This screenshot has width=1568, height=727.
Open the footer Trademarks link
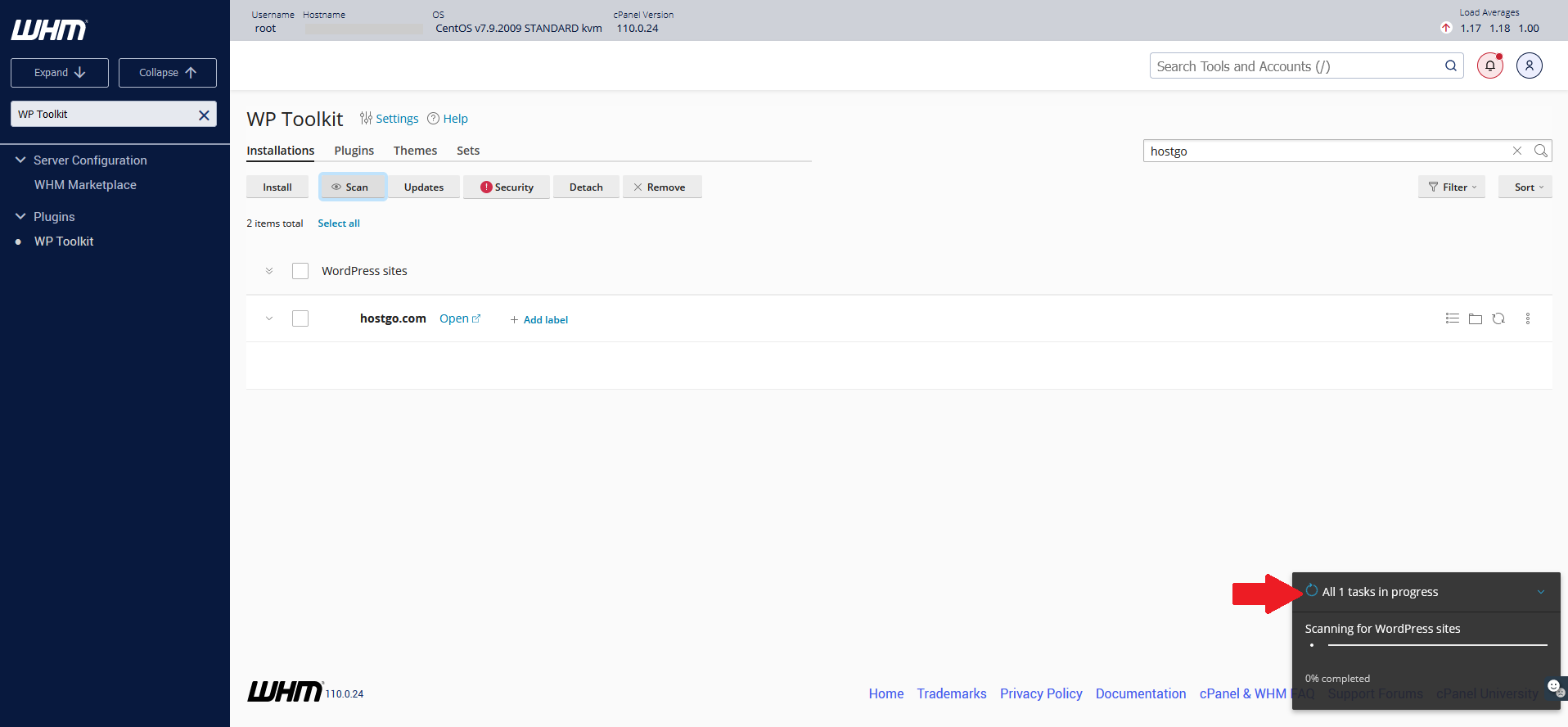[x=952, y=693]
